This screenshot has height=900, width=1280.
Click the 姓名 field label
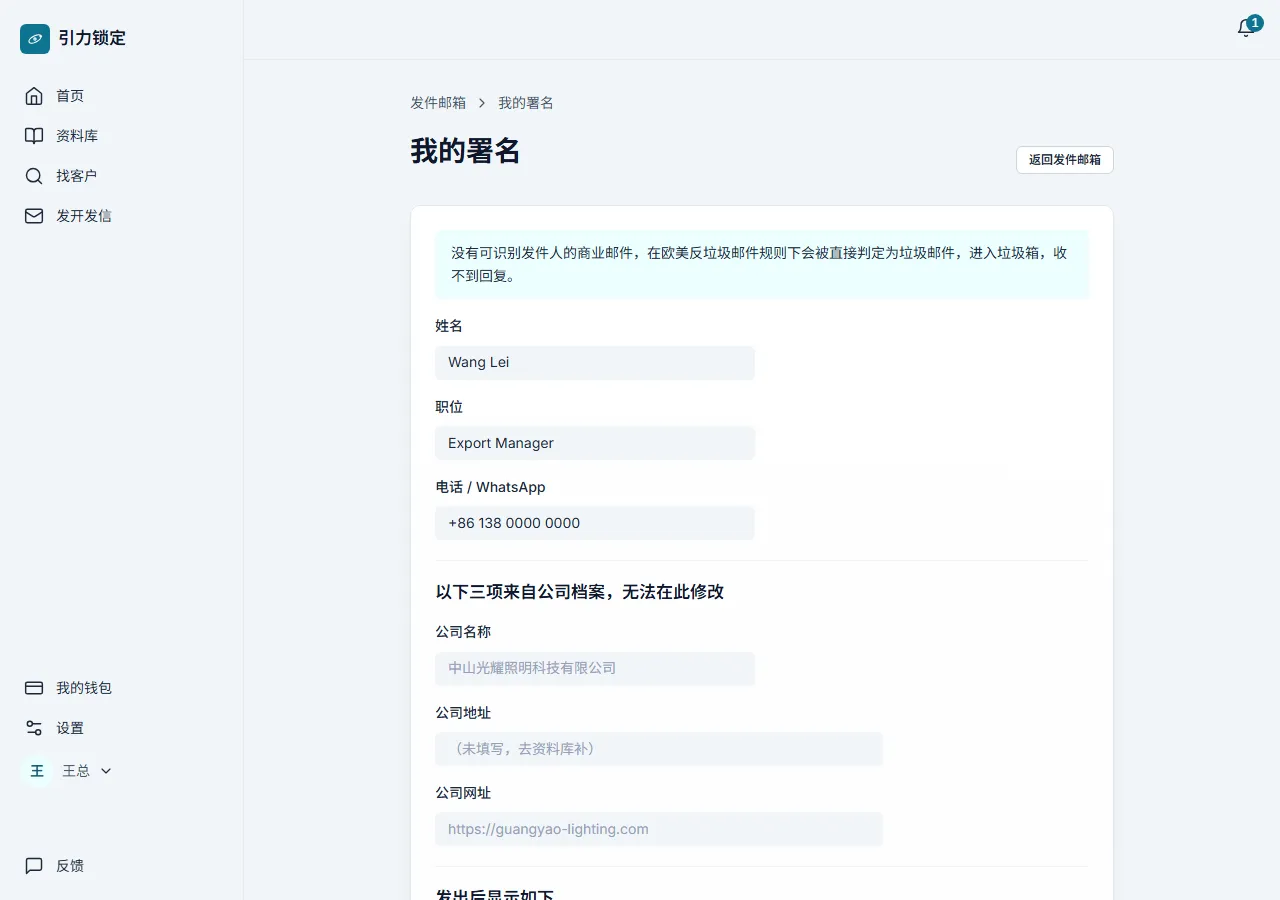(x=449, y=326)
